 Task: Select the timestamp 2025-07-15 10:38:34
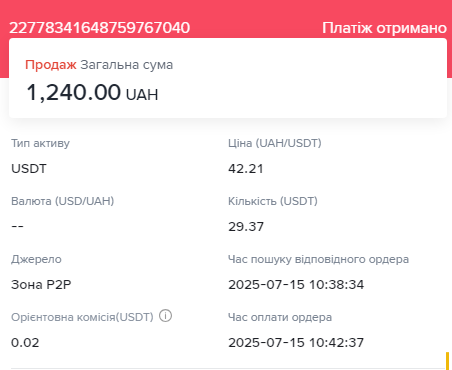pyautogui.click(x=296, y=285)
